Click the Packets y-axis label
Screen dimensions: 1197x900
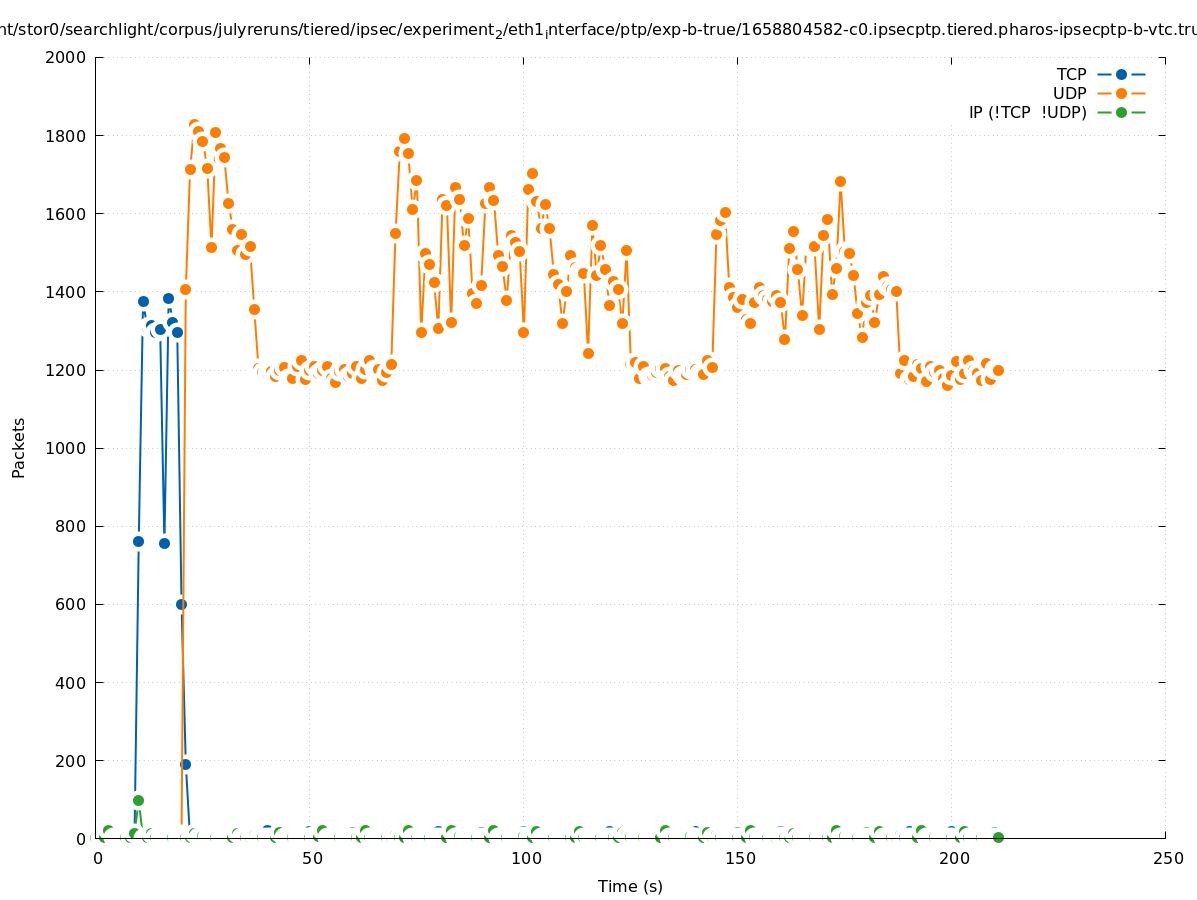19,447
